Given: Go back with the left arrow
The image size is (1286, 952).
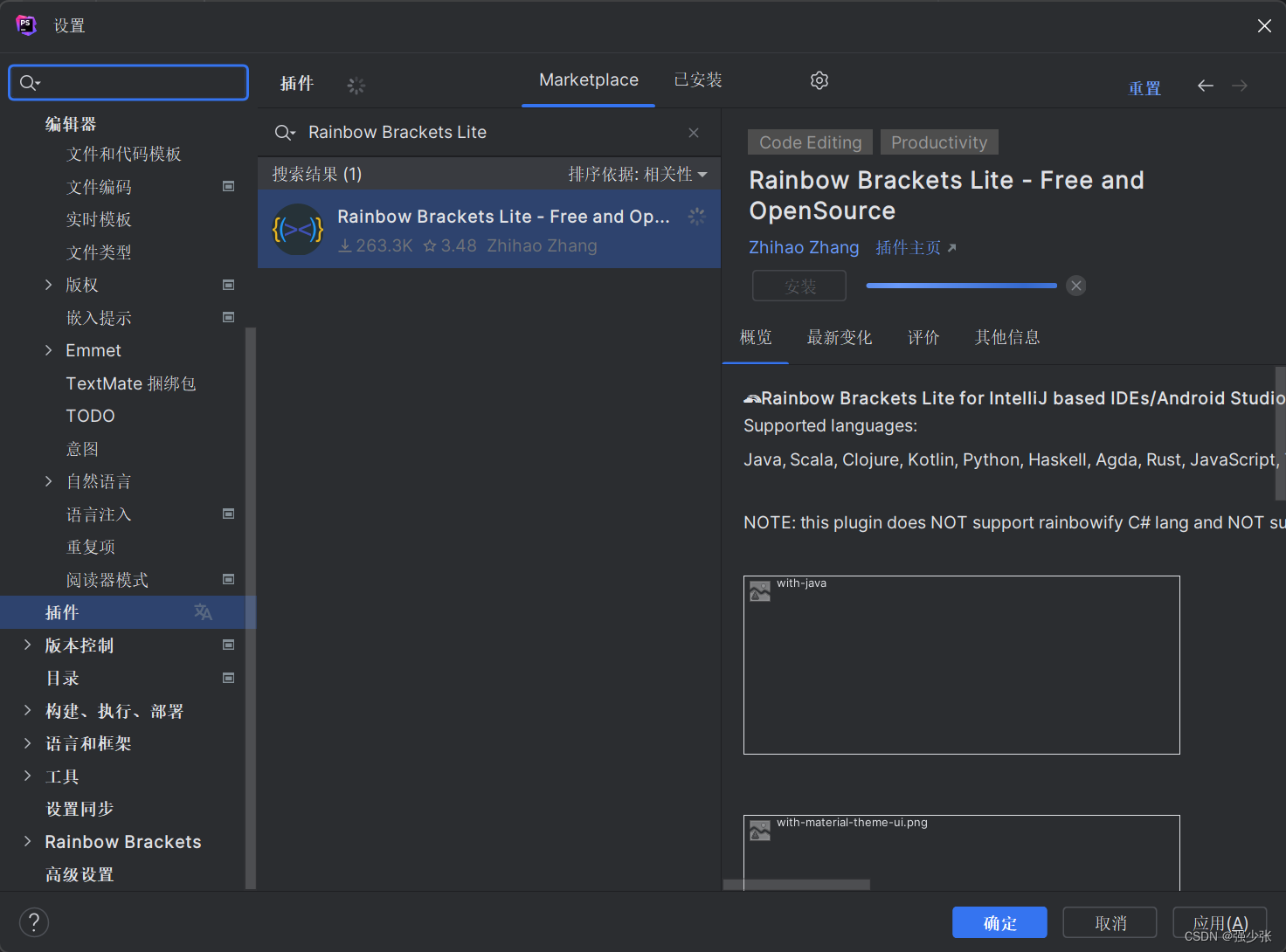Looking at the screenshot, I should click(1206, 86).
